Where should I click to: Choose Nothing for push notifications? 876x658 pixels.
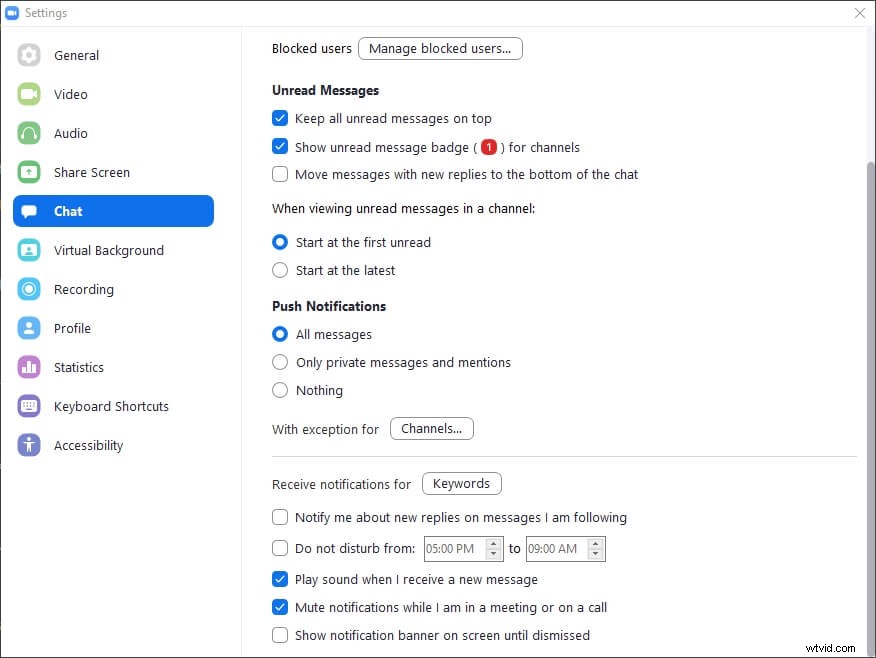click(x=280, y=390)
